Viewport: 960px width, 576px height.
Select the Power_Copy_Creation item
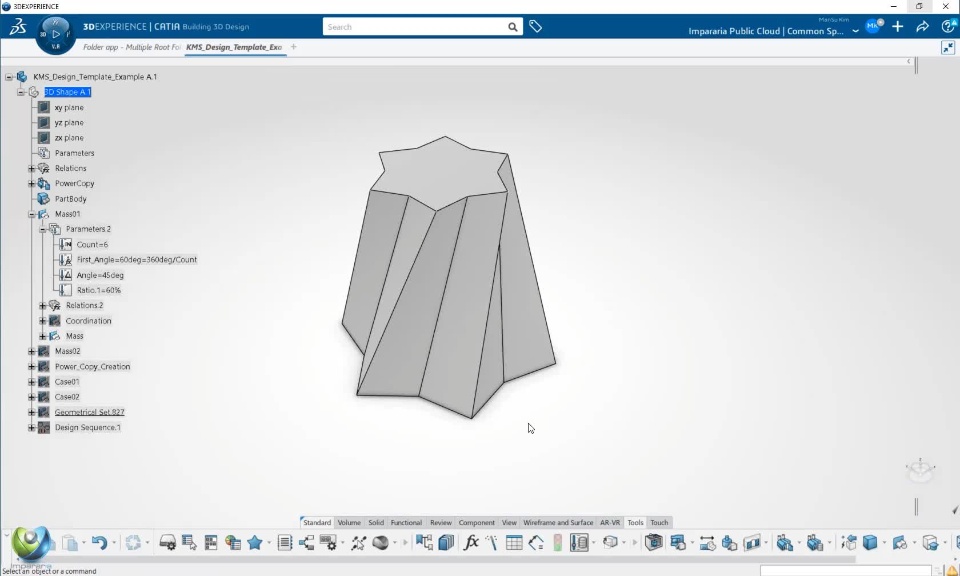pos(92,367)
